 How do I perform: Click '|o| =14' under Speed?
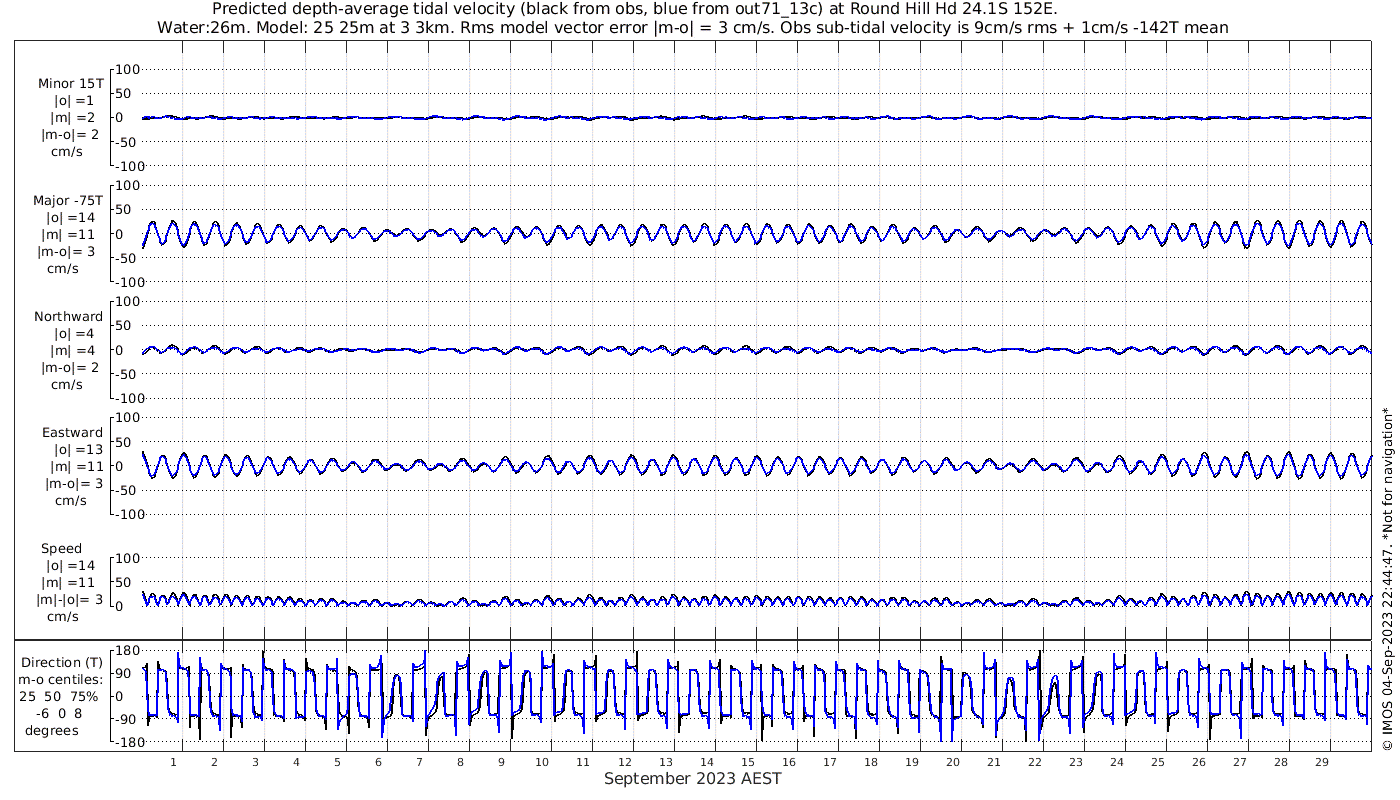[x=70, y=565]
